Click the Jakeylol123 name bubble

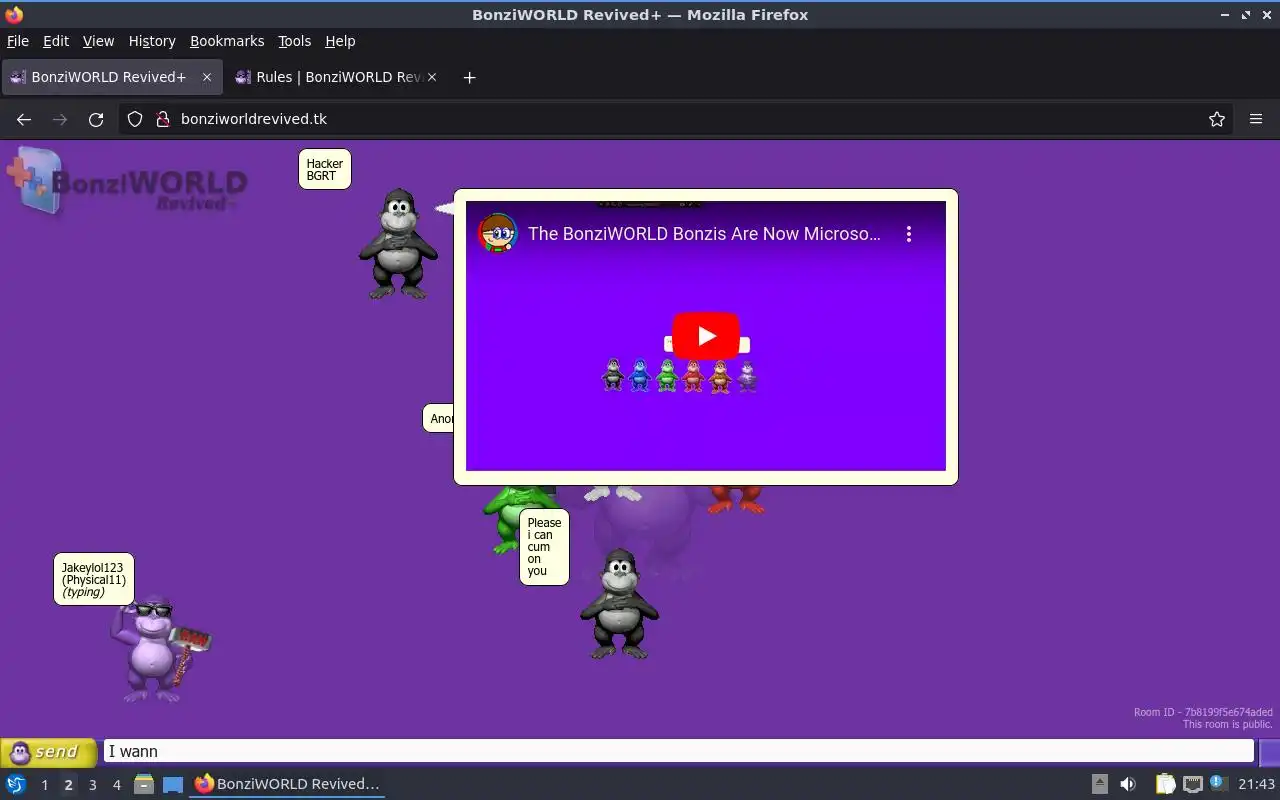(x=93, y=580)
